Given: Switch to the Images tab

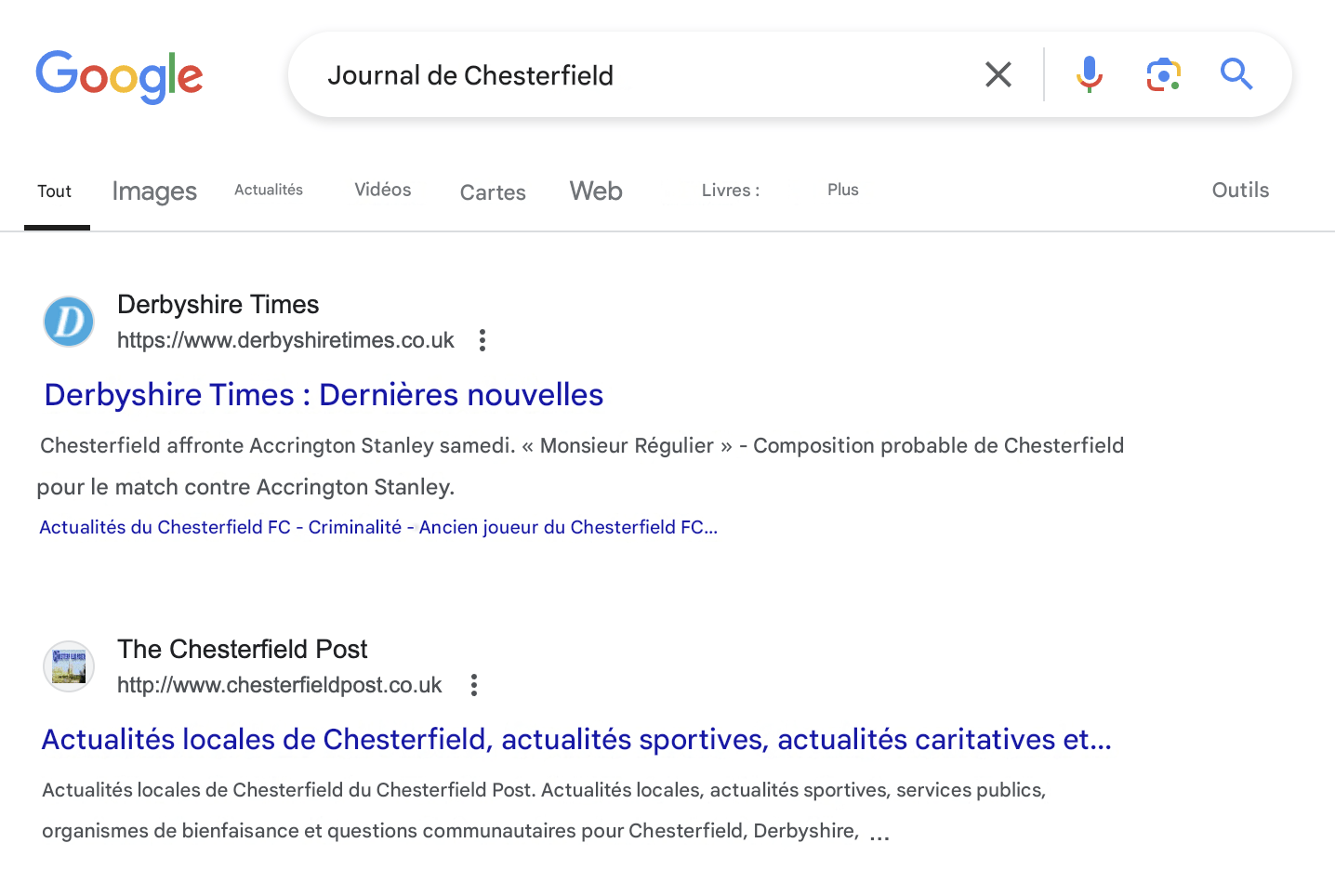Looking at the screenshot, I should coord(154,191).
